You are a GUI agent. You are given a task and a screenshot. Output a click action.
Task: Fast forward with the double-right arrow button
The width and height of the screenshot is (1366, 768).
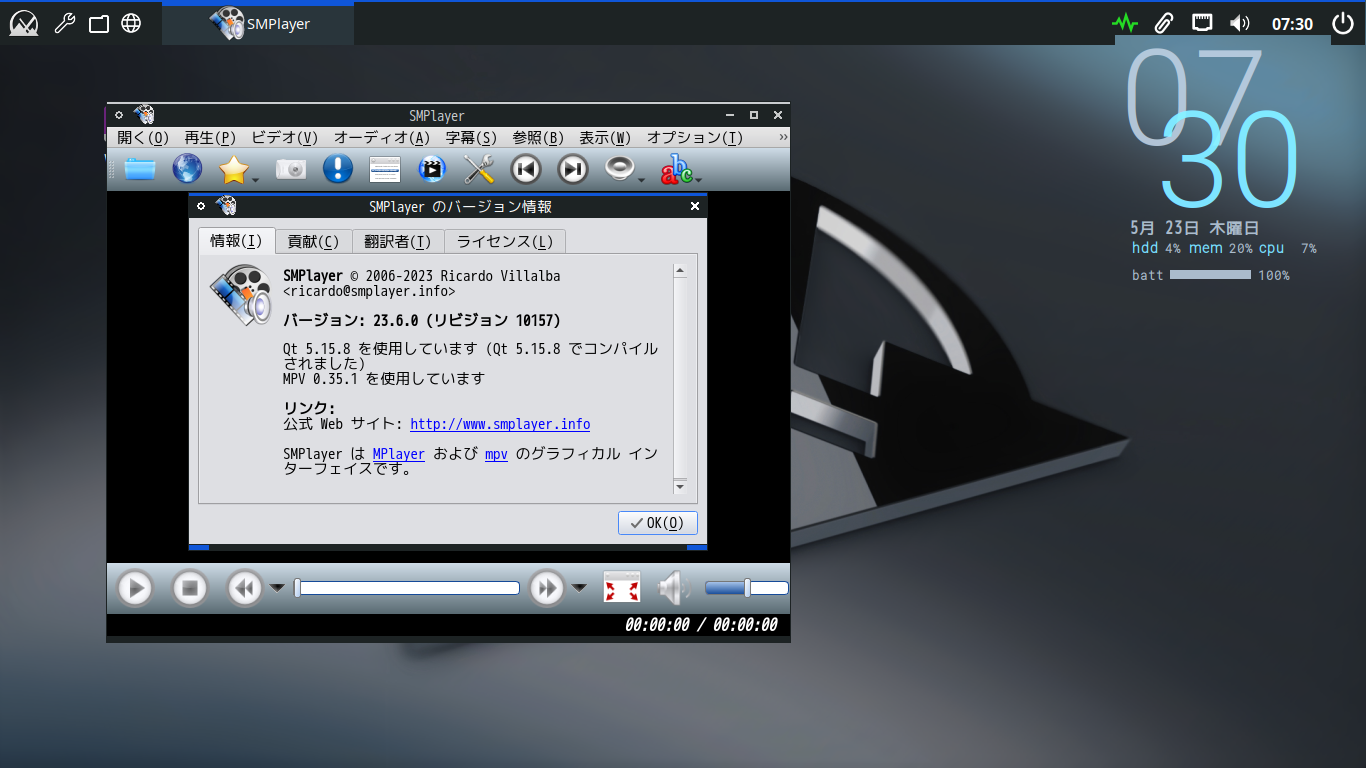click(x=546, y=588)
